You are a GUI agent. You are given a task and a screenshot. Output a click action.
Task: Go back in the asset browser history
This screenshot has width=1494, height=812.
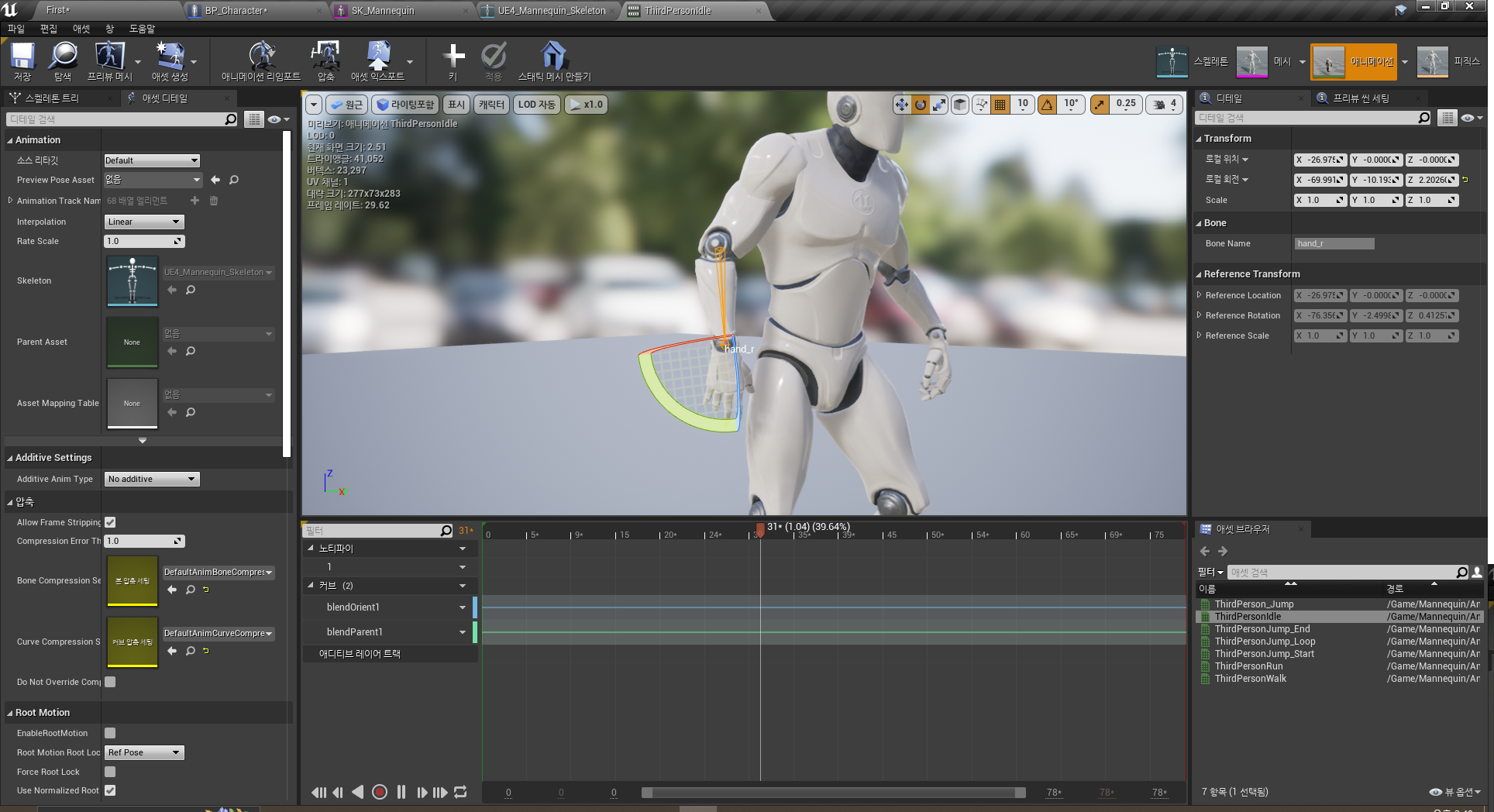point(1204,551)
